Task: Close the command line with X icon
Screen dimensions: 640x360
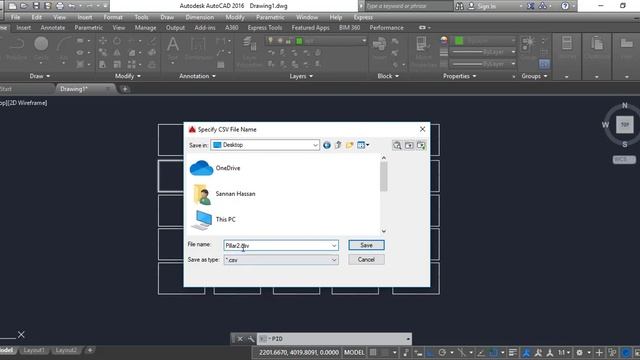Action: [240, 339]
